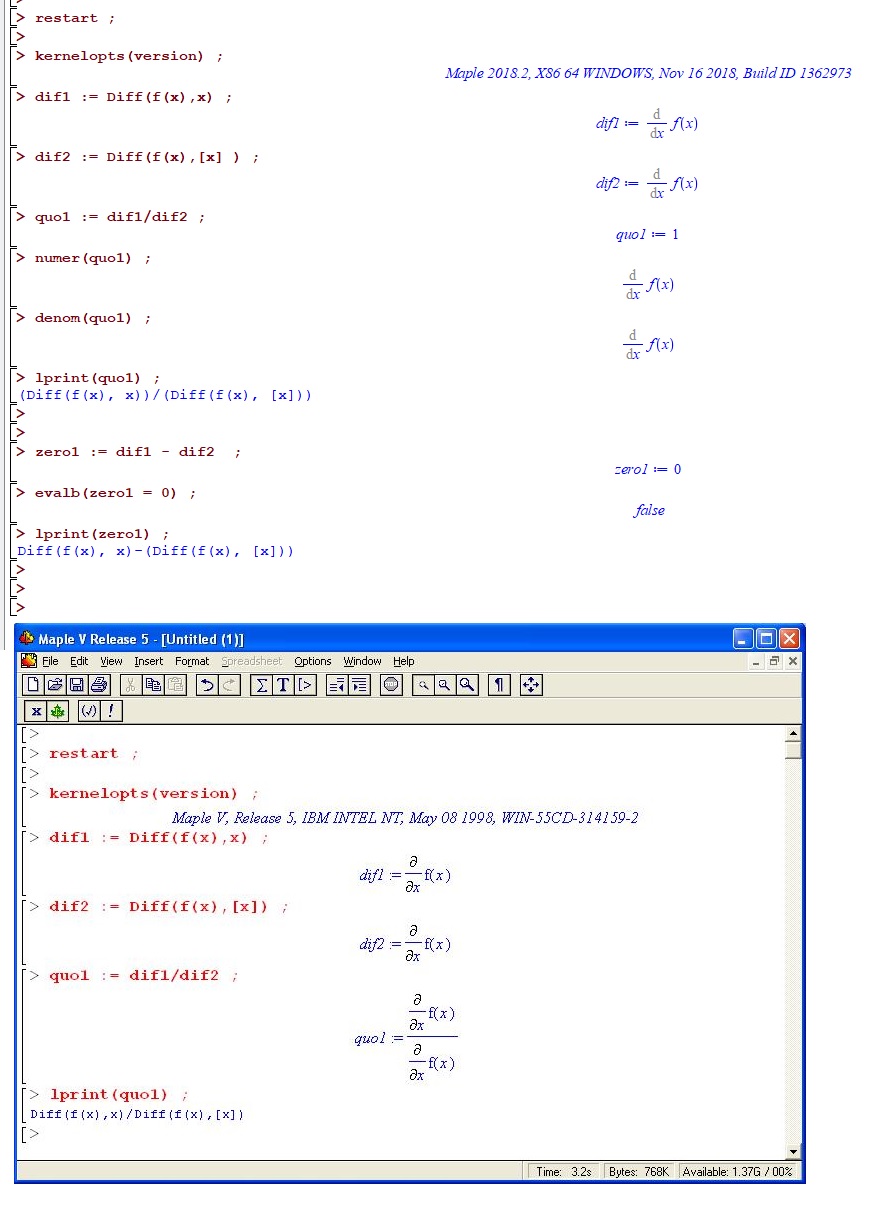This screenshot has height=1208, width=876.
Task: Click 'zero1 := 0' output in Maple 2018
Action: pyautogui.click(x=648, y=469)
